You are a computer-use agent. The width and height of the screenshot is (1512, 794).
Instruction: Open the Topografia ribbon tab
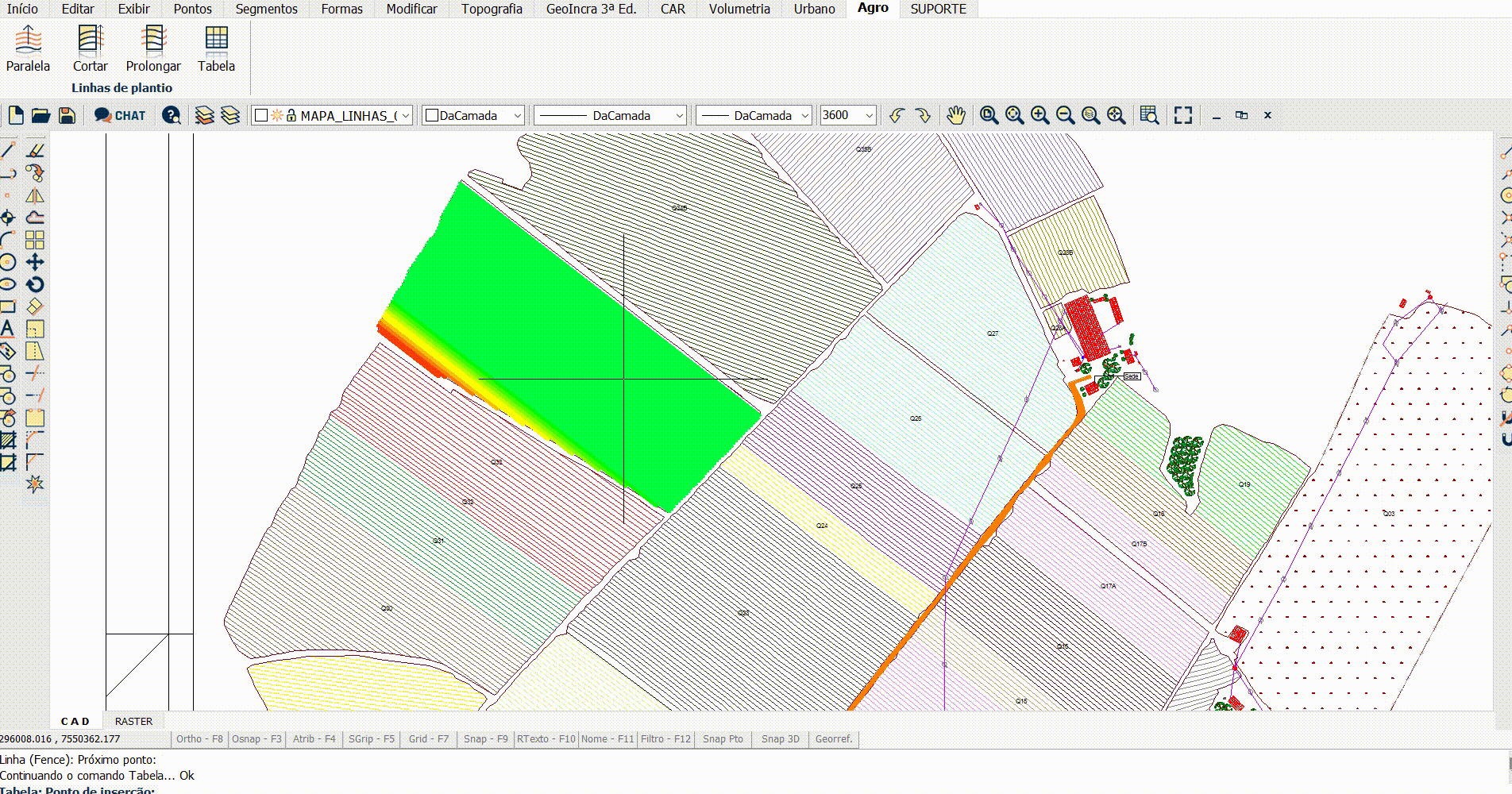coord(492,9)
